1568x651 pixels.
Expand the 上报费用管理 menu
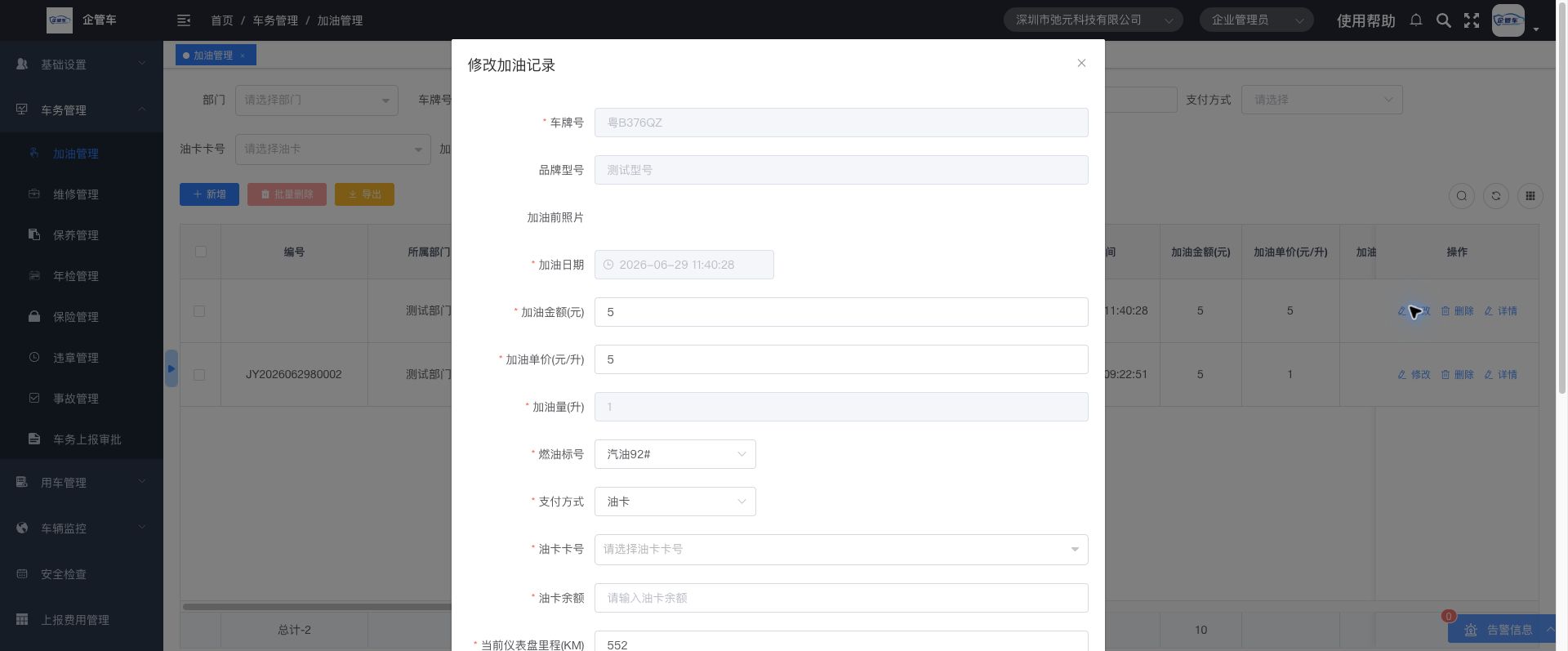click(82, 620)
